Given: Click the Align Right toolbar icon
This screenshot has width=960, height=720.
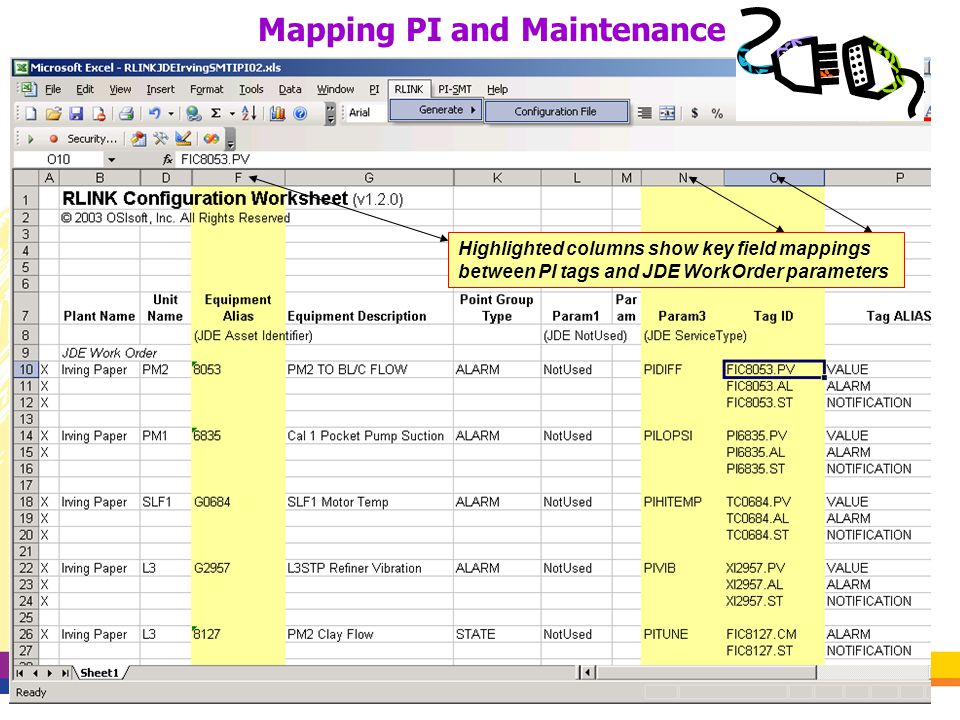Looking at the screenshot, I should tap(644, 113).
